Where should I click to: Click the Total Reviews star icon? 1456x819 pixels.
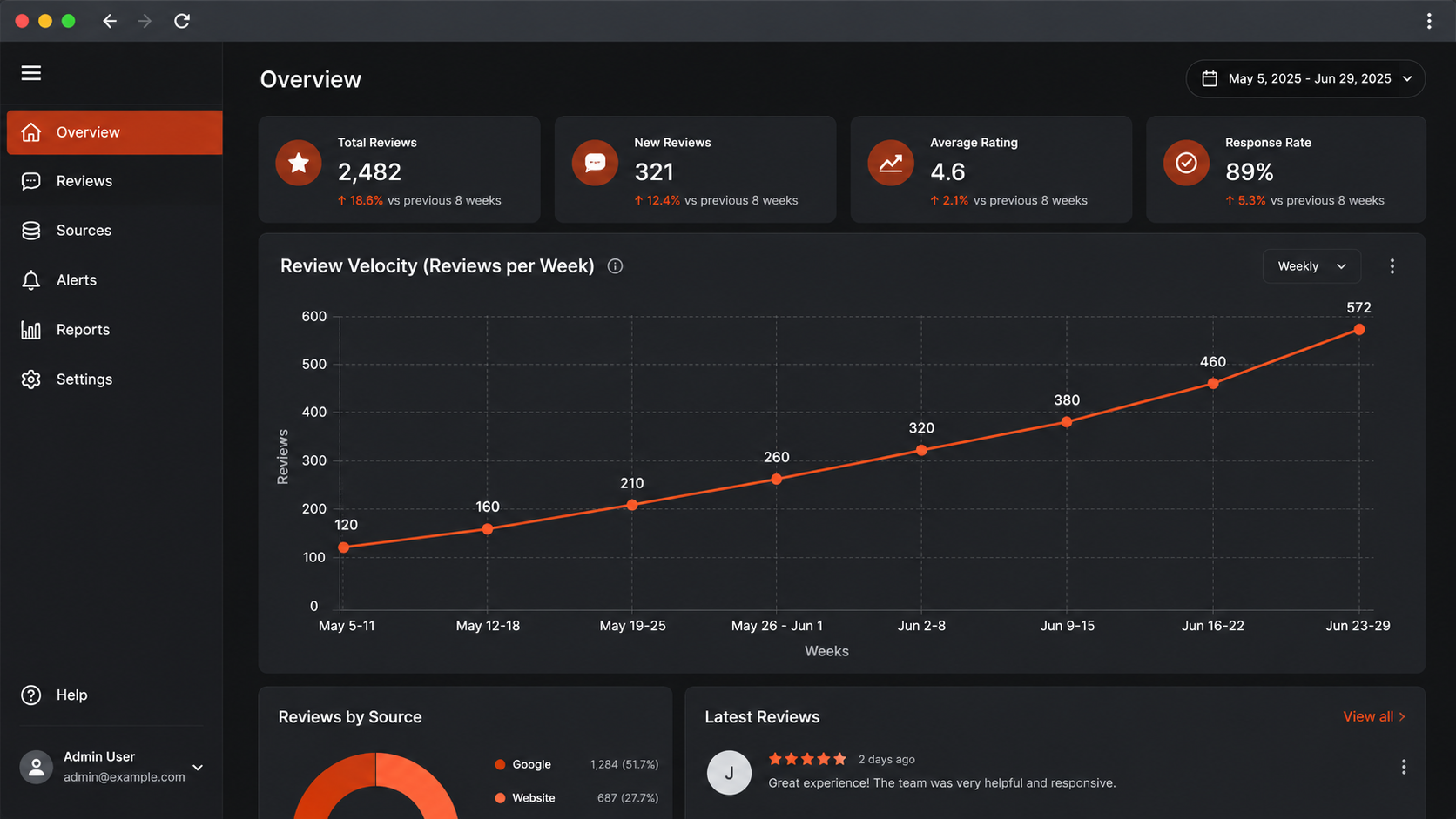(299, 163)
